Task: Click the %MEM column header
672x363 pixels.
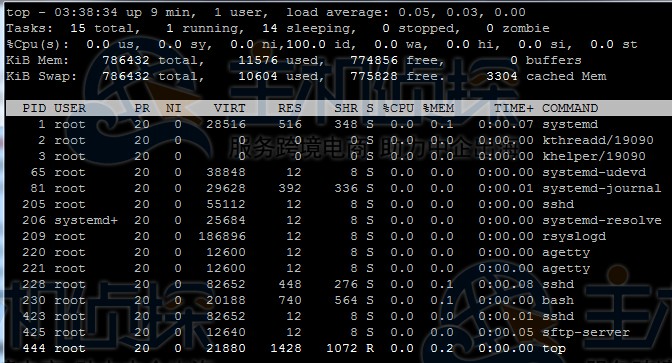Action: pos(438,108)
